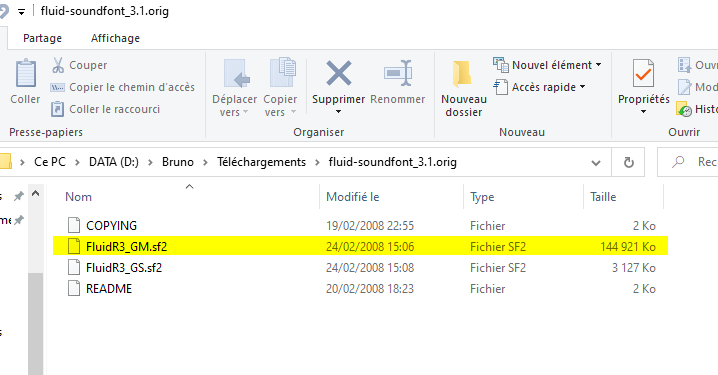The image size is (718, 375).
Task: Click the Couper scissors icon
Action: [58, 65]
